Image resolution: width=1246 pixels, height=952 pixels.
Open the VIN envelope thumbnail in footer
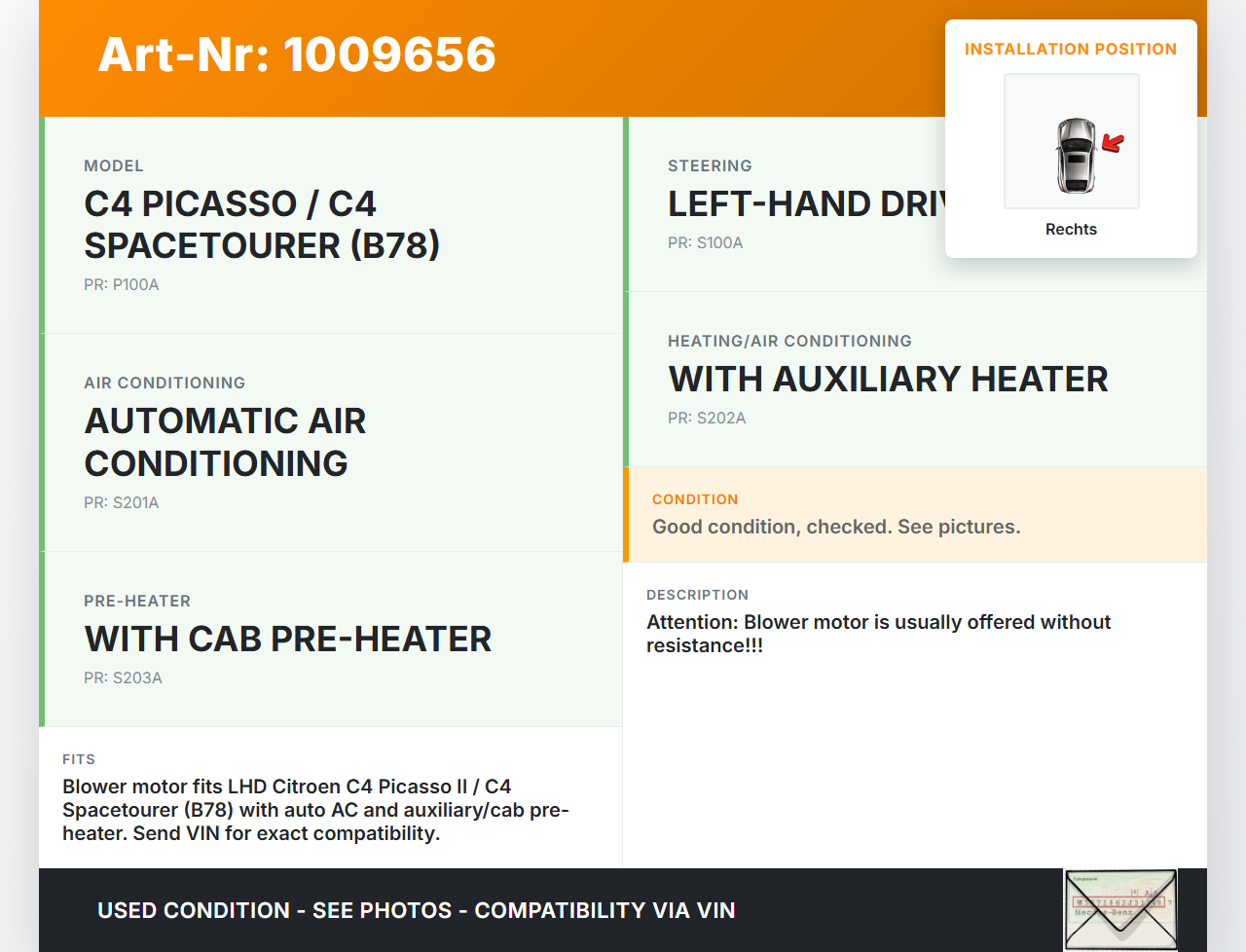(1120, 909)
